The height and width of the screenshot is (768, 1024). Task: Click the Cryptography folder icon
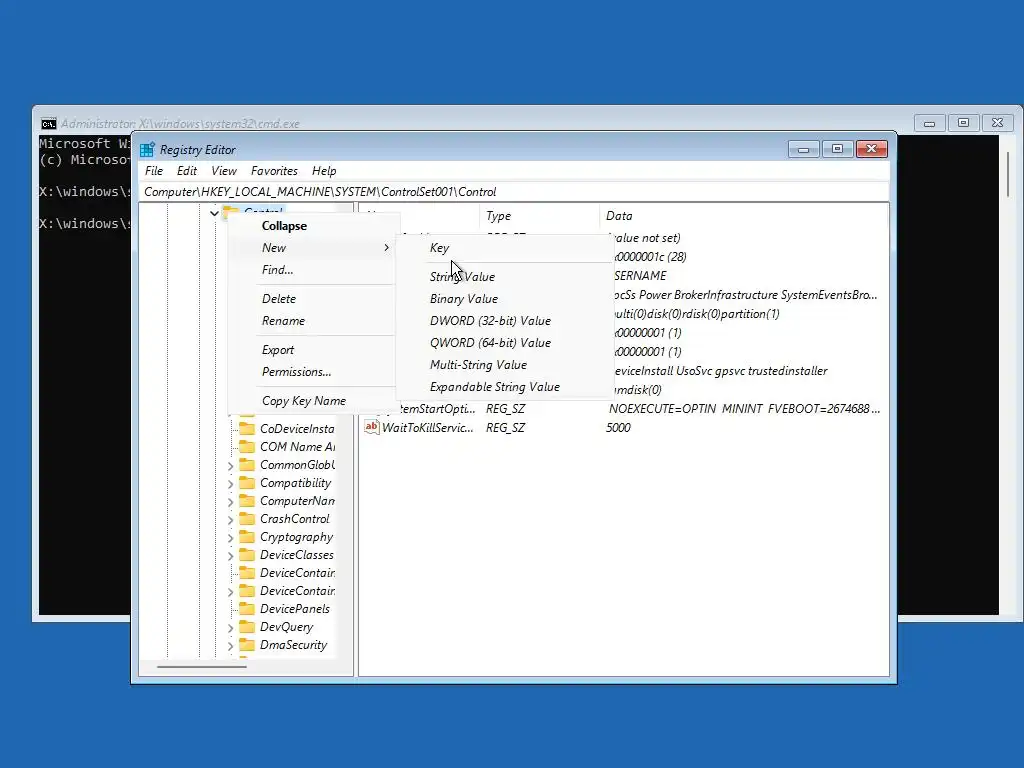click(247, 536)
